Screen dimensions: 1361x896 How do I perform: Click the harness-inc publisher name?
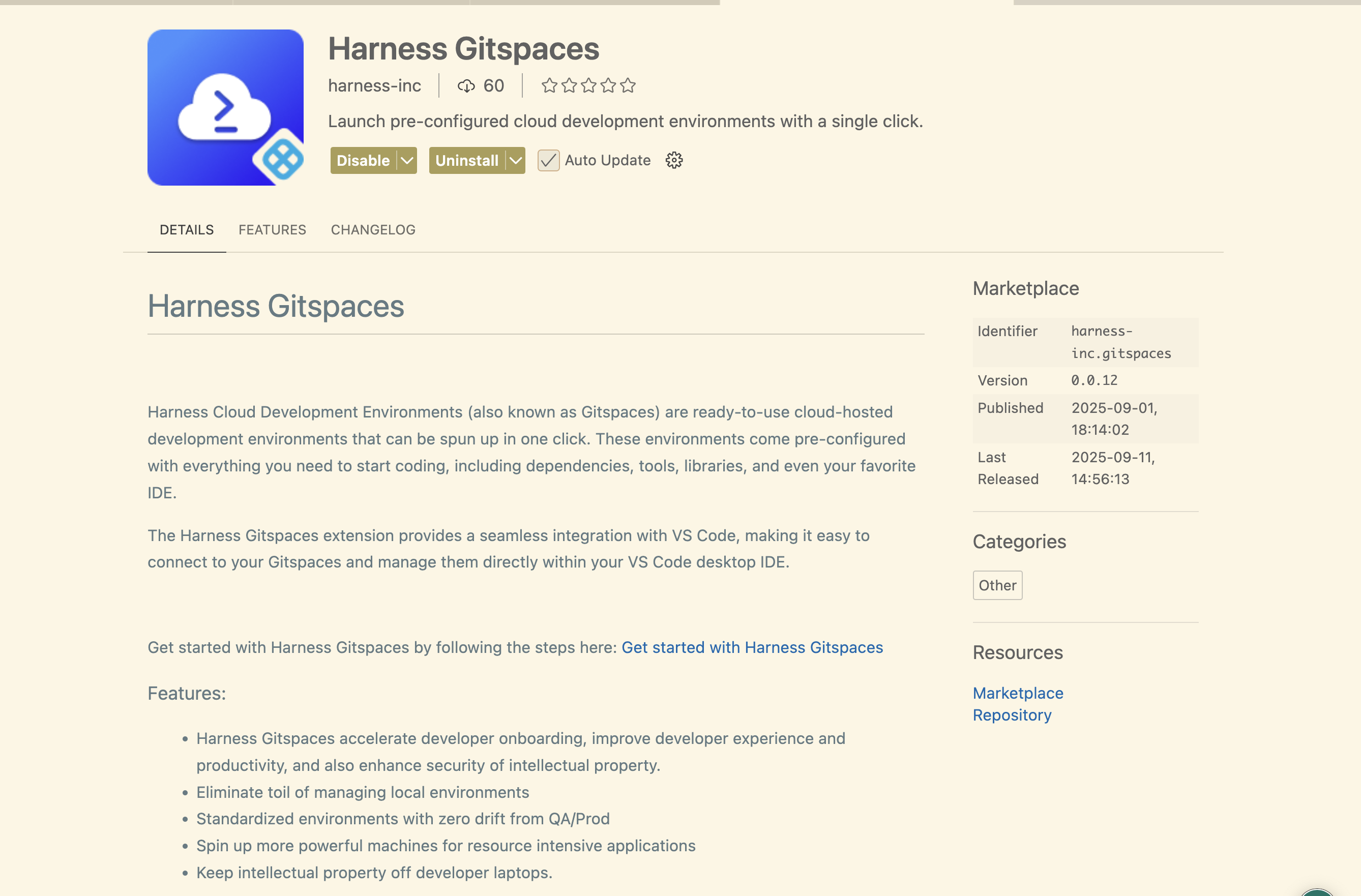(x=374, y=86)
